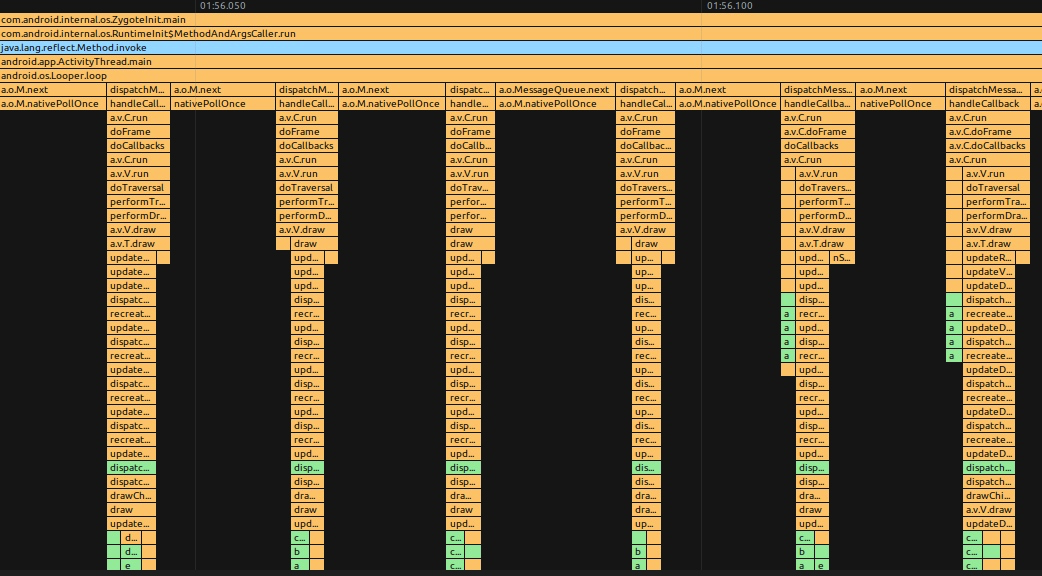Select the RuntimeInit$MethodAndArgsCaller.run frame
Image resolution: width=1042 pixels, height=576 pixels.
(x=521, y=34)
